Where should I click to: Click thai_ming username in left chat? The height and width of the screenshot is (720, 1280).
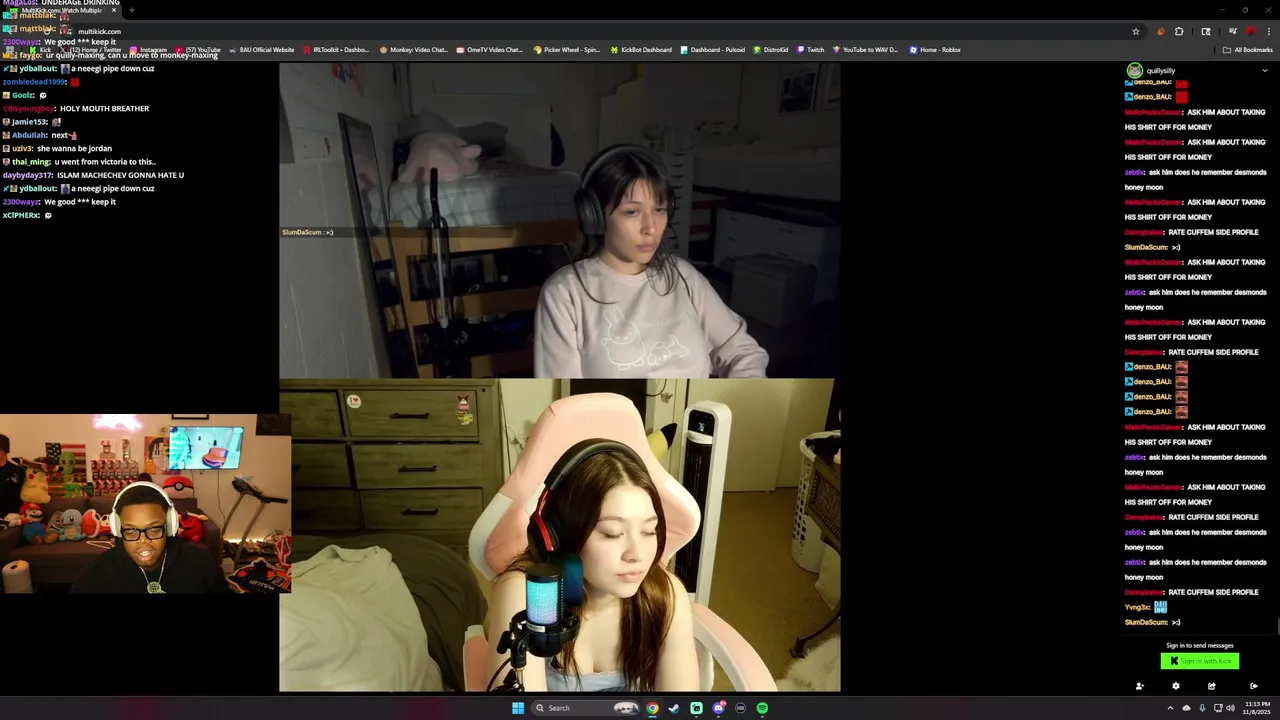31,162
